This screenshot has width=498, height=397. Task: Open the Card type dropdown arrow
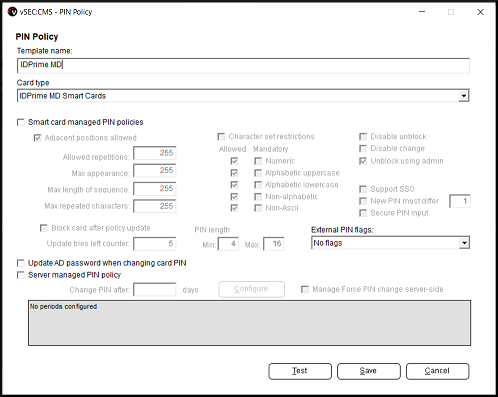point(464,96)
